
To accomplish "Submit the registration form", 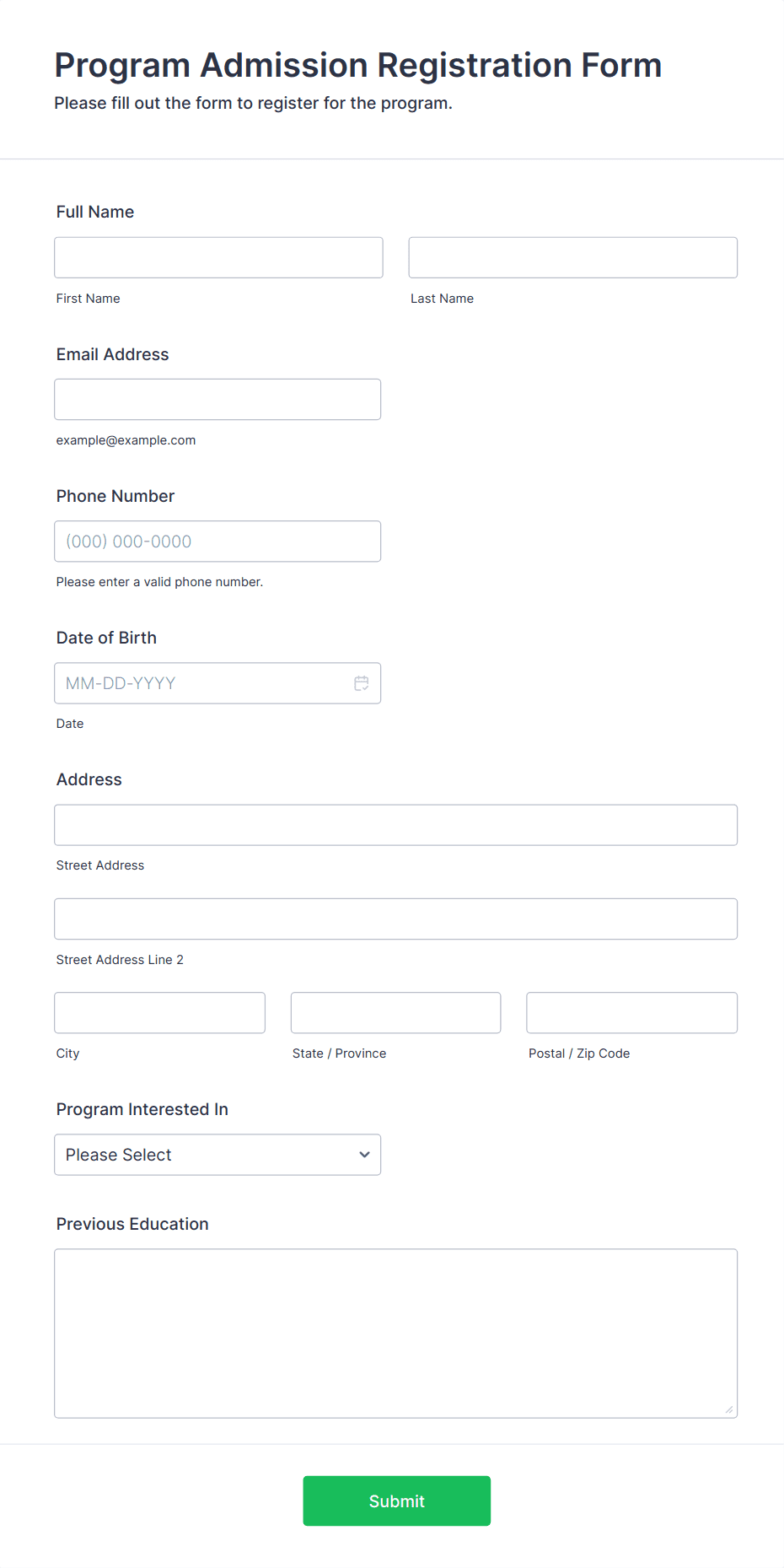I will (x=396, y=1501).
